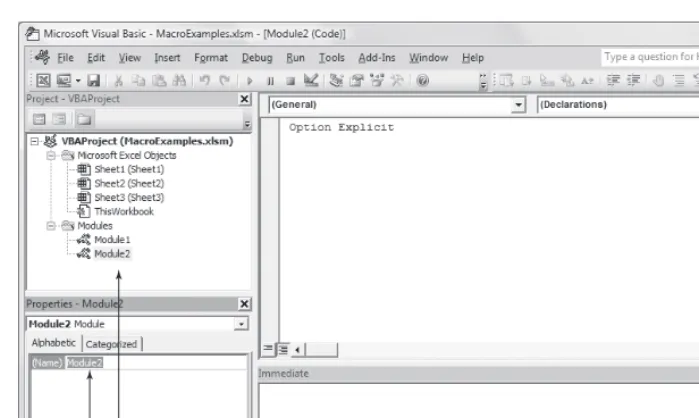The height and width of the screenshot is (418, 699).
Task: Open the Module2 Module object dropdown
Action: point(241,324)
